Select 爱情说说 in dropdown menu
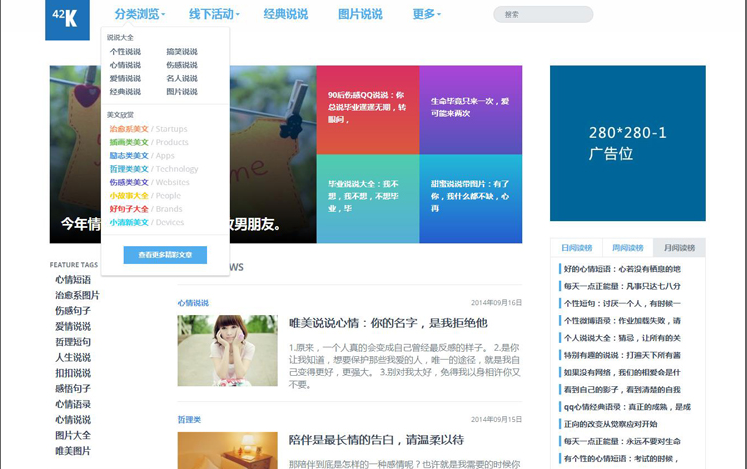Image resolution: width=747 pixels, height=469 pixels. coord(125,78)
